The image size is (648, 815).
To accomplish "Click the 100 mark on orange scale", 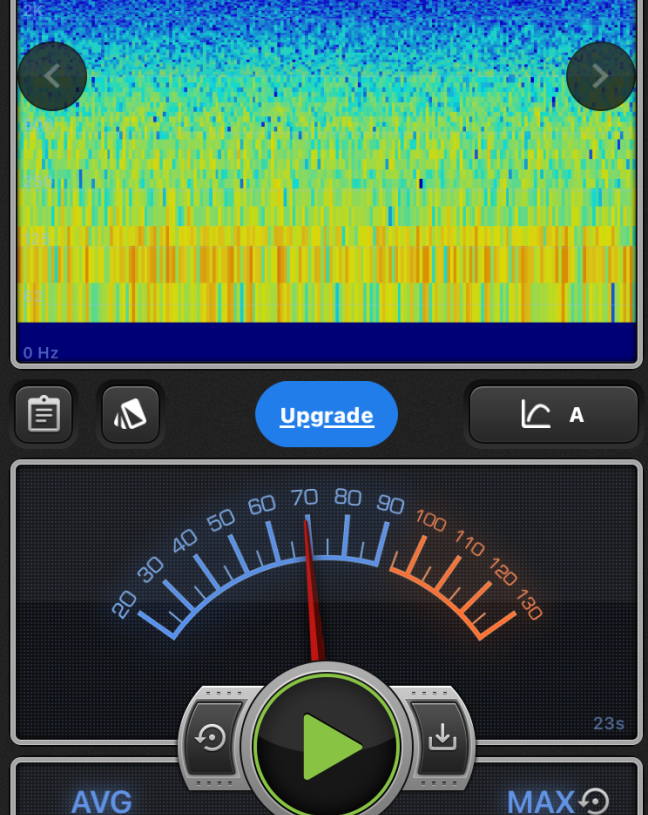I will pyautogui.click(x=430, y=520).
